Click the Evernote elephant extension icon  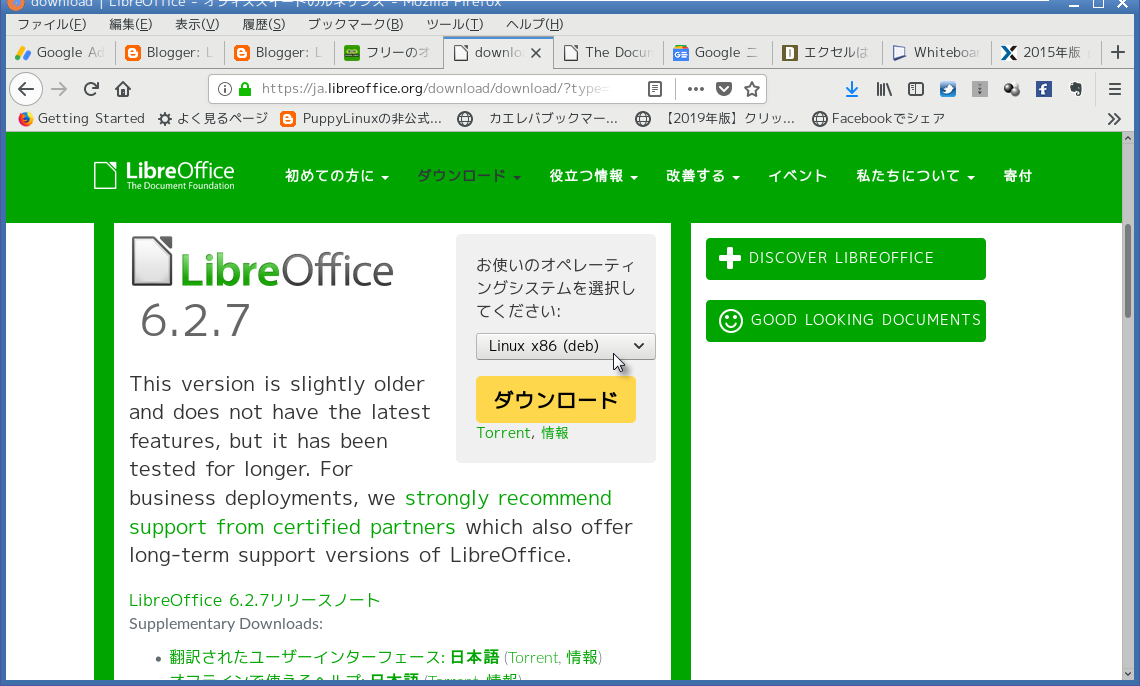1075,89
